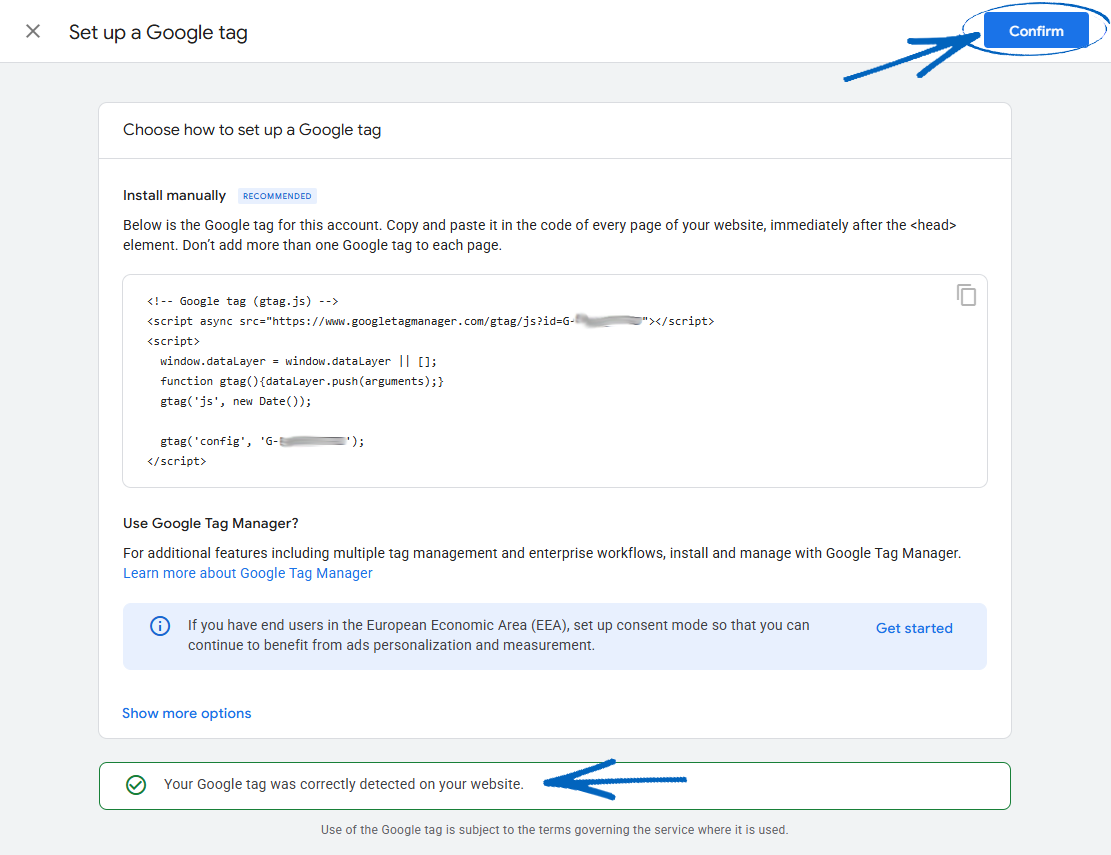Click the gtag('config' code line
The height and width of the screenshot is (855, 1111).
[261, 441]
